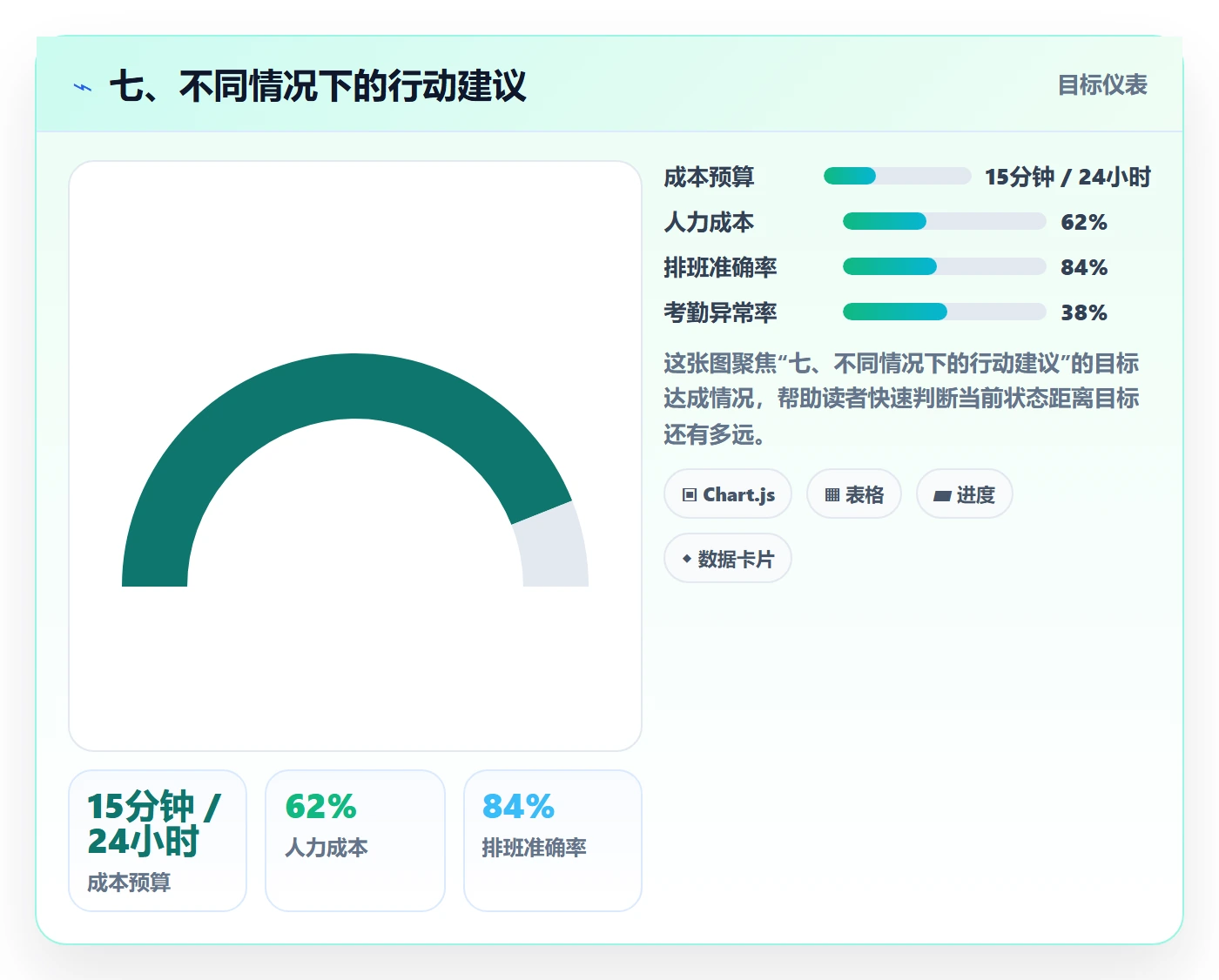Image resolution: width=1219 pixels, height=980 pixels.
Task: Click the 84% value beside the bar
Action: coord(1084,267)
